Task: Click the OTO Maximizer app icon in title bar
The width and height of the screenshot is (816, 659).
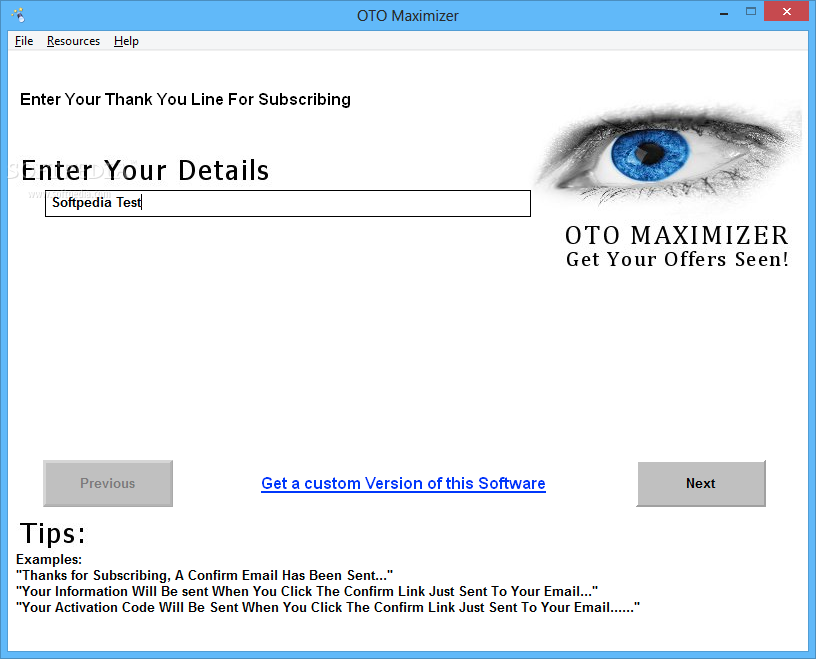Action: [18, 15]
